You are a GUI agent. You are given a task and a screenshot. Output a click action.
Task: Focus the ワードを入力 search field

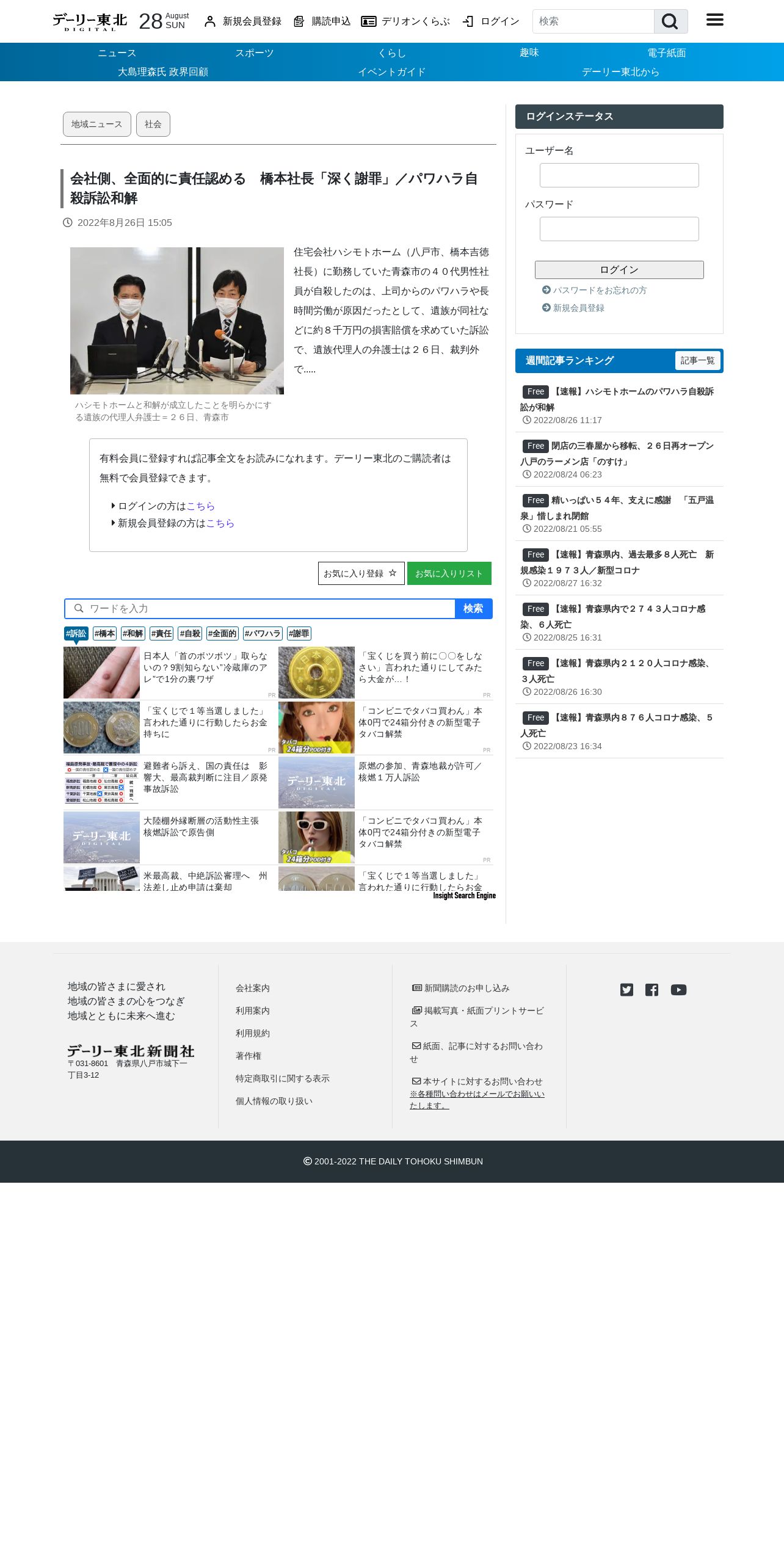click(261, 609)
